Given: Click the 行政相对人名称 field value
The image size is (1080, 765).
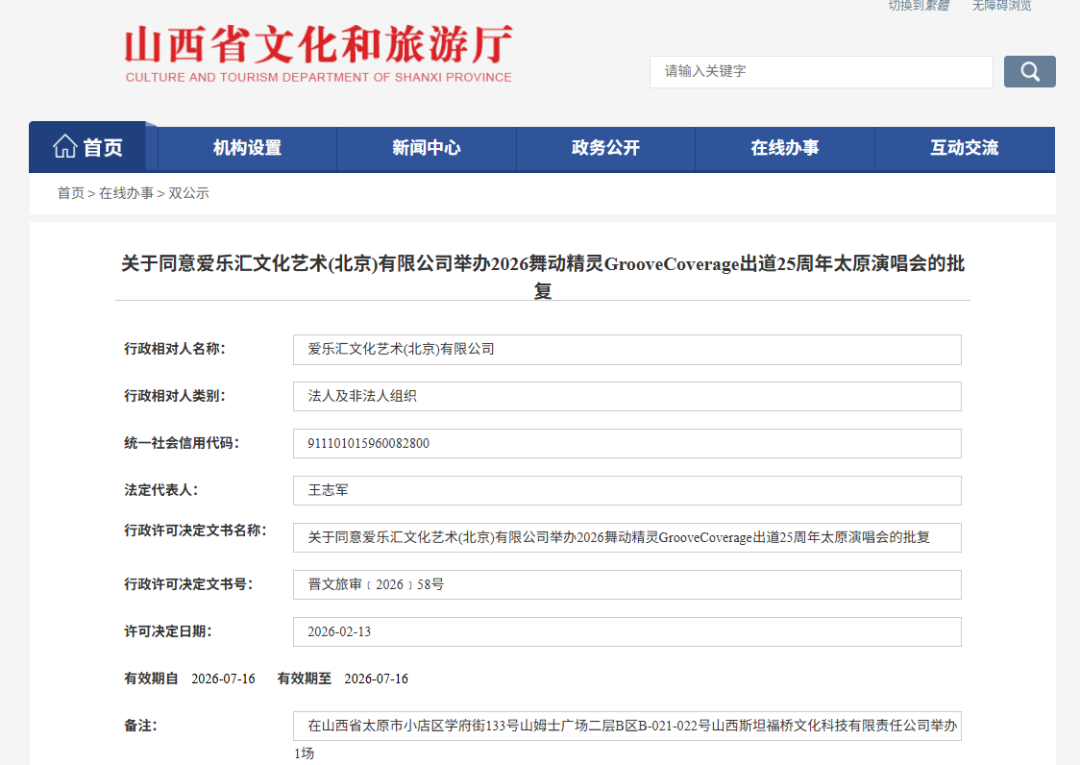Looking at the screenshot, I should click(x=626, y=349).
